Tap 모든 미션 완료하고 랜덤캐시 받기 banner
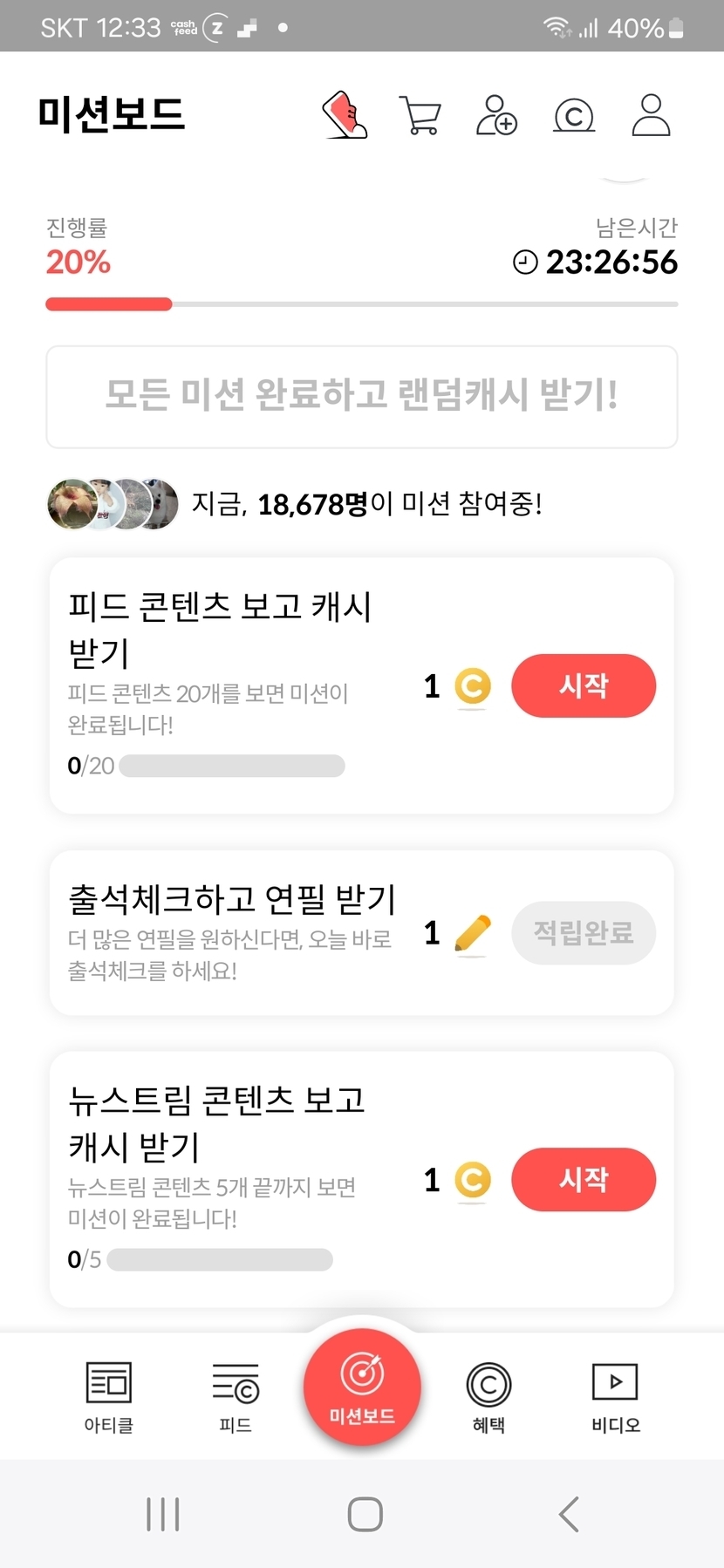 [362, 397]
